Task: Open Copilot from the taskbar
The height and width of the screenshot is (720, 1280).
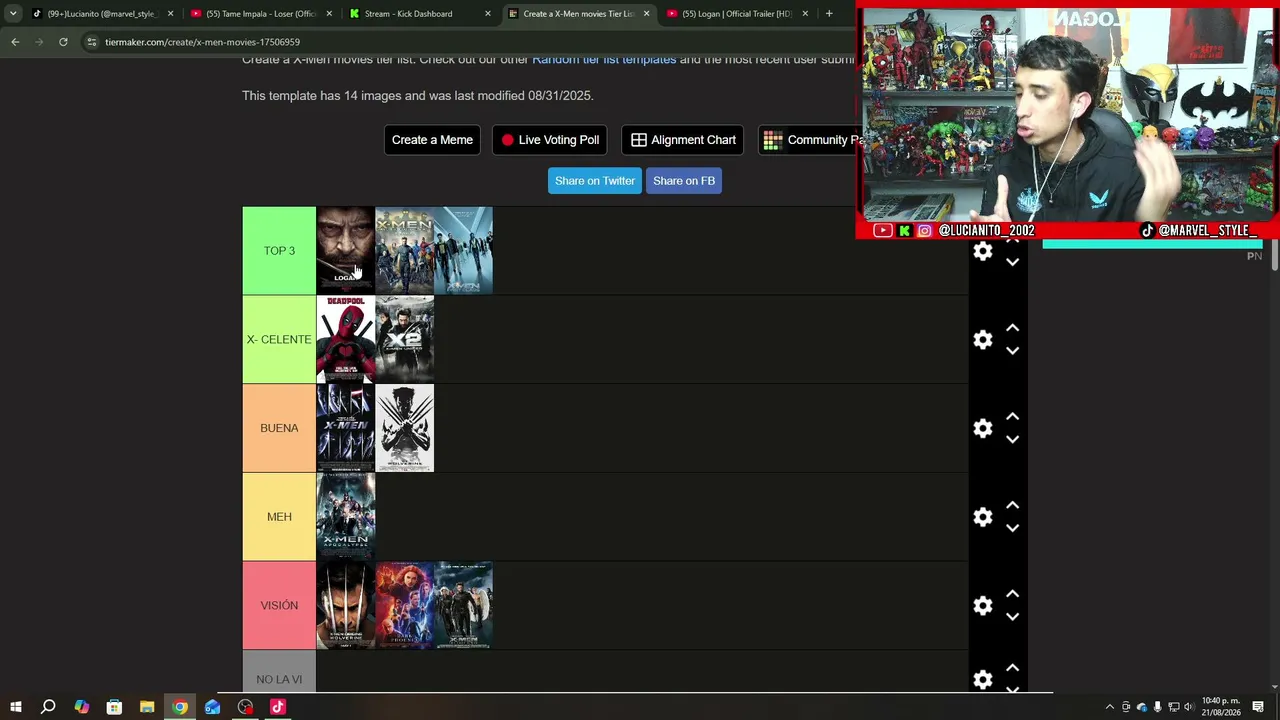Action: coord(81,707)
